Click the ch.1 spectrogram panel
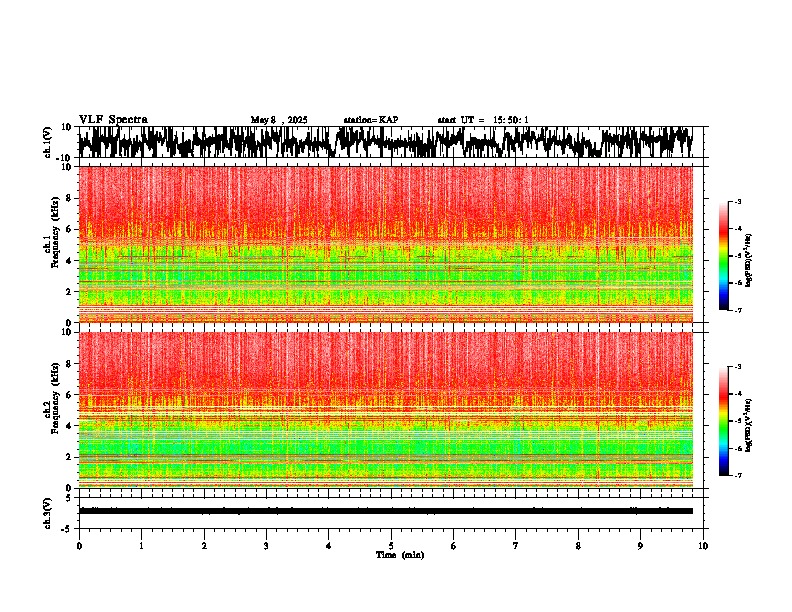The width and height of the screenshot is (792, 612). pos(385,244)
